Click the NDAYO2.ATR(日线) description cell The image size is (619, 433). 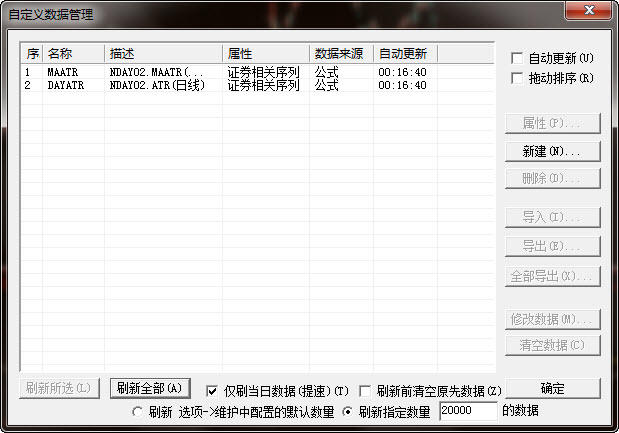click(157, 86)
